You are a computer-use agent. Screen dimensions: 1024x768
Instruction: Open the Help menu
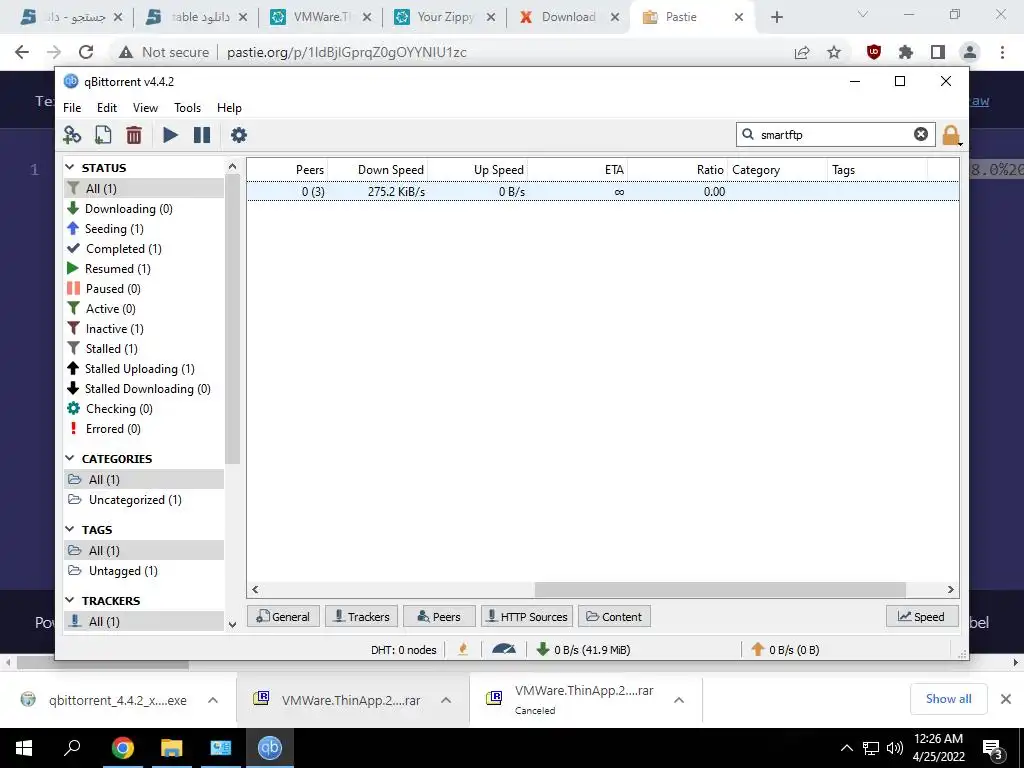coord(229,108)
